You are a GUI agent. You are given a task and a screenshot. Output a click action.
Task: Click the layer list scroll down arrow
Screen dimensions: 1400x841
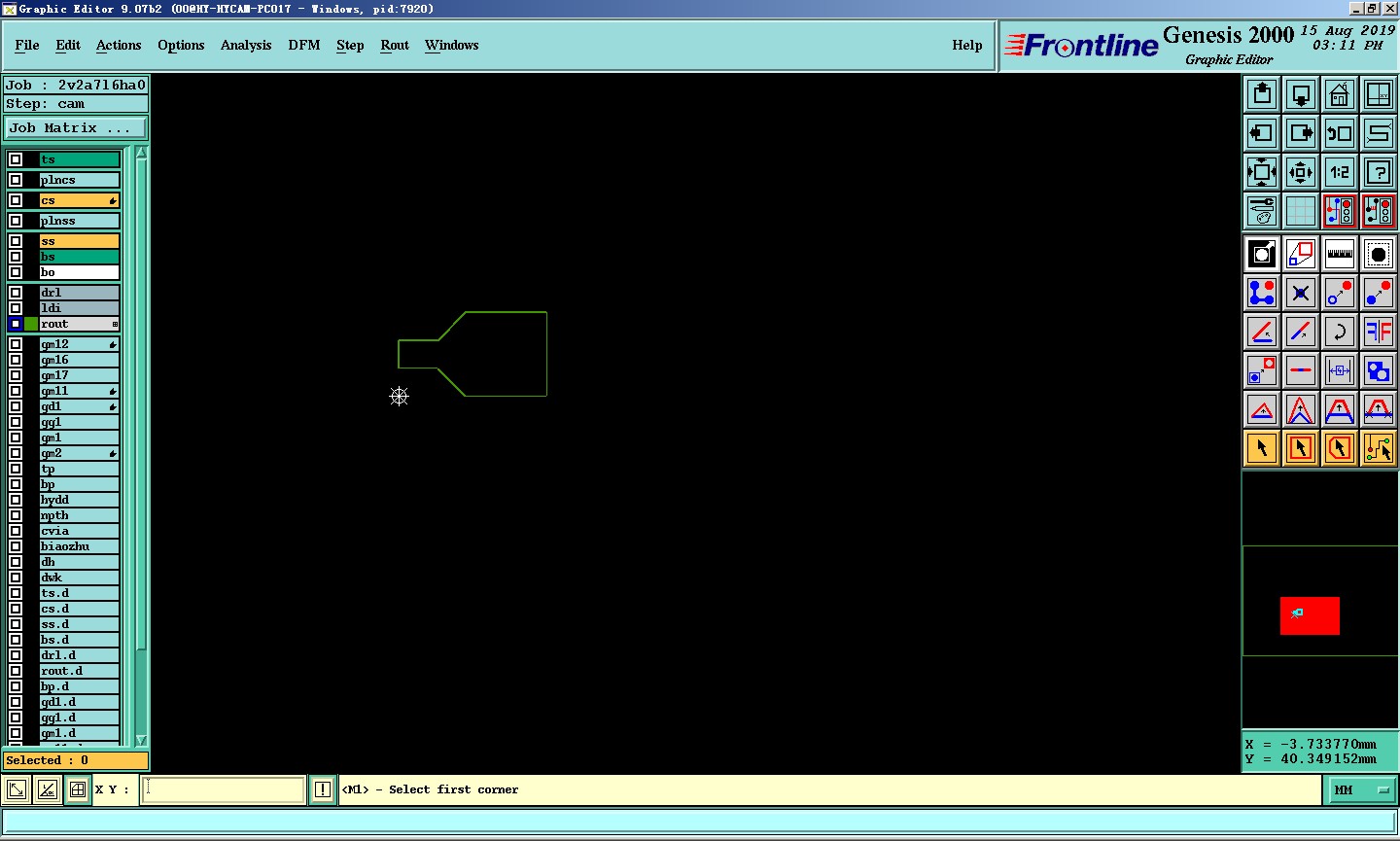[141, 740]
